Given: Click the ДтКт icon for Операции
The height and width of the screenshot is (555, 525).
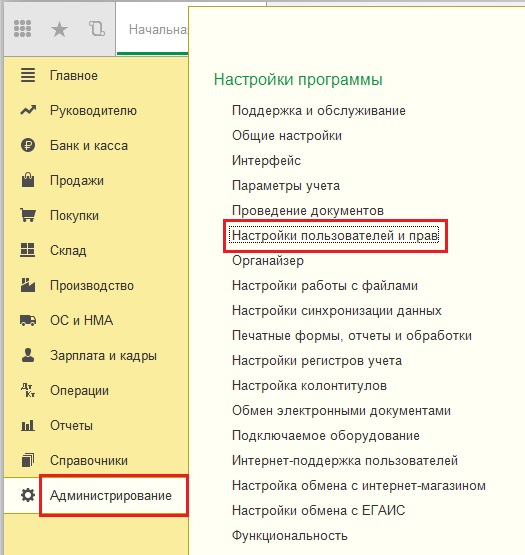Looking at the screenshot, I should (x=28, y=390).
